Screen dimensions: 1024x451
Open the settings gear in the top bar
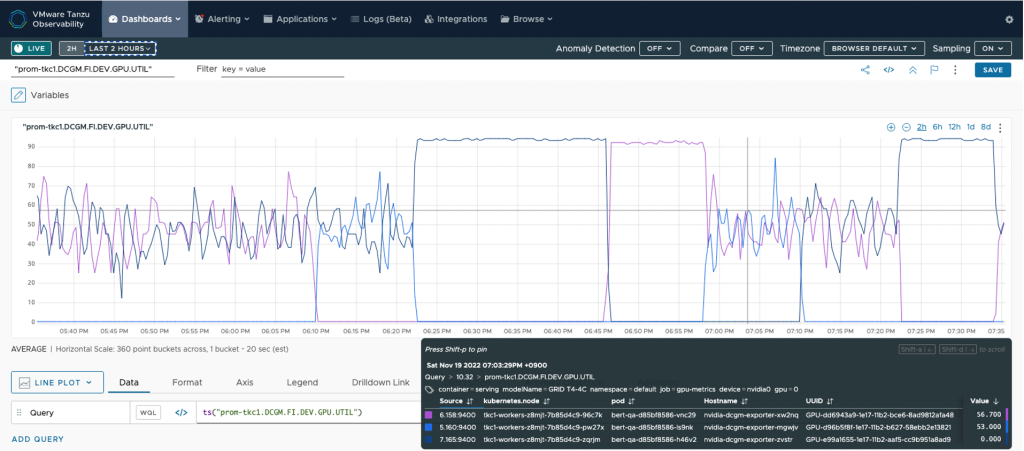click(1009, 19)
